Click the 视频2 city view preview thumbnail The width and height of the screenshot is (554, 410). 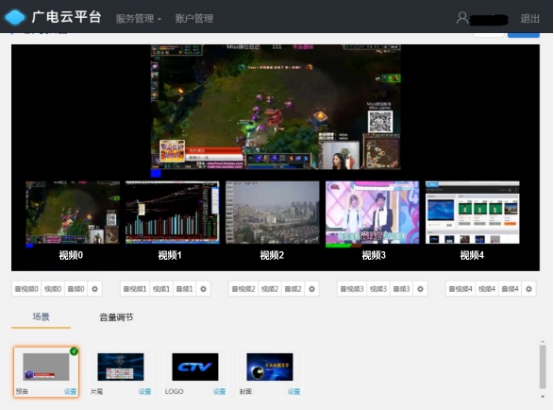click(x=272, y=212)
